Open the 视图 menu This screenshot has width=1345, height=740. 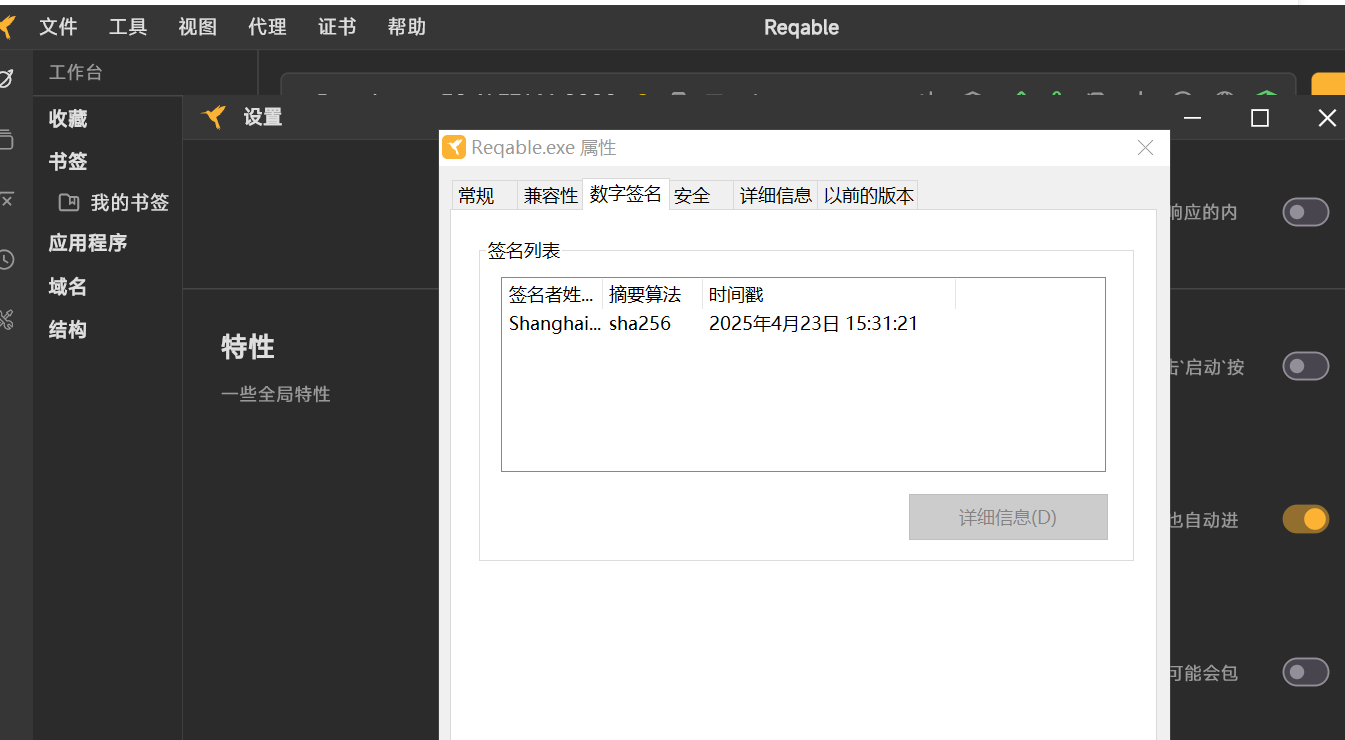pyautogui.click(x=198, y=27)
